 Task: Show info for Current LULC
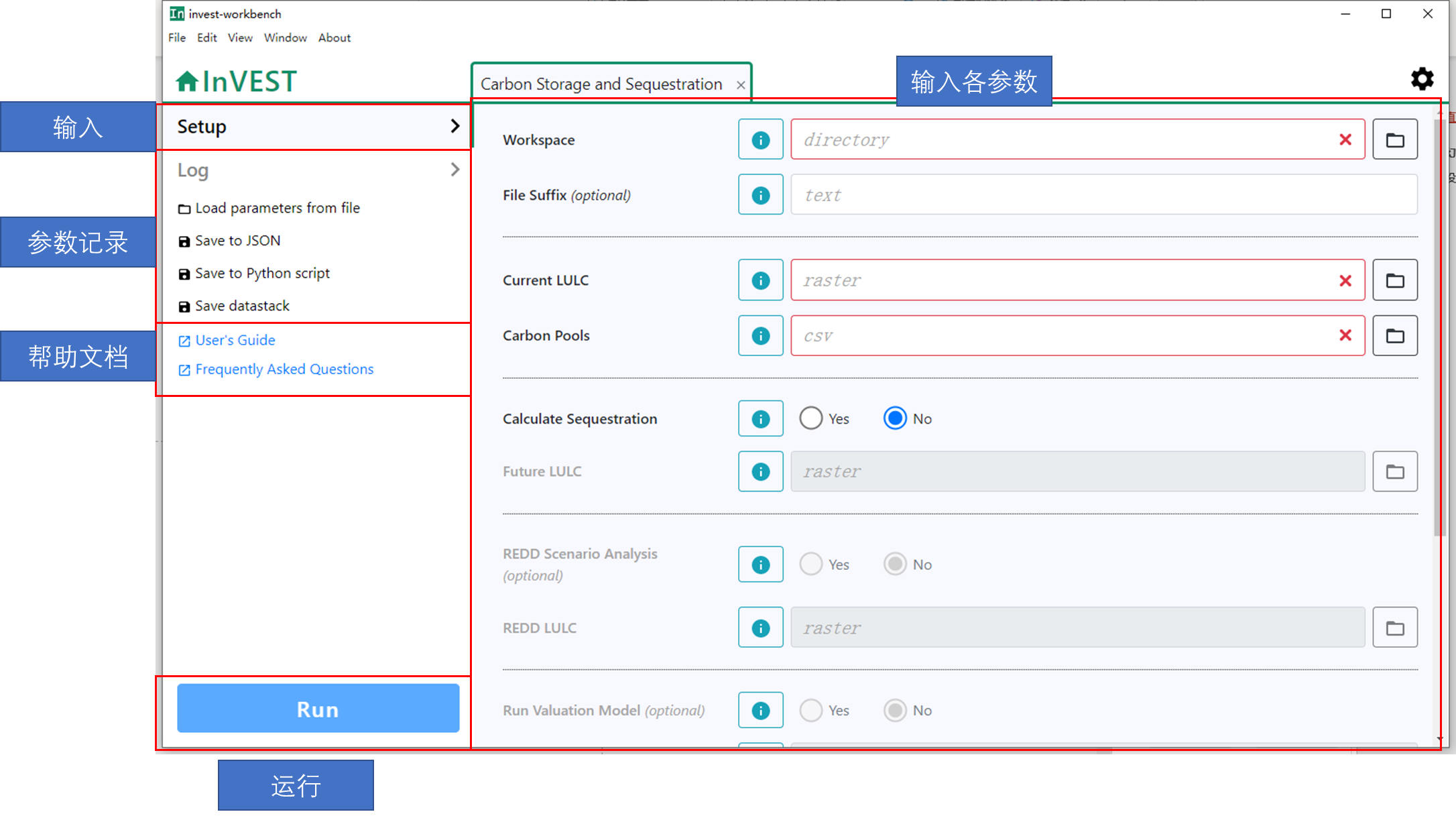[x=760, y=280]
